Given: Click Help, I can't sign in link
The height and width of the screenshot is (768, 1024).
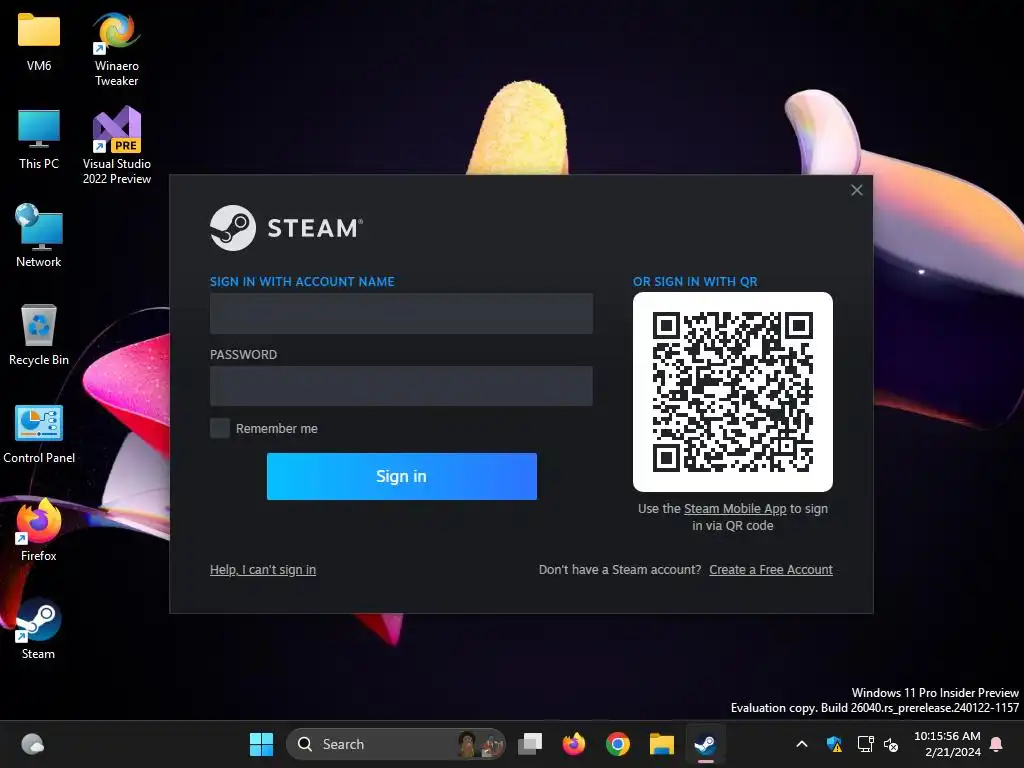Looking at the screenshot, I should pyautogui.click(x=263, y=569).
